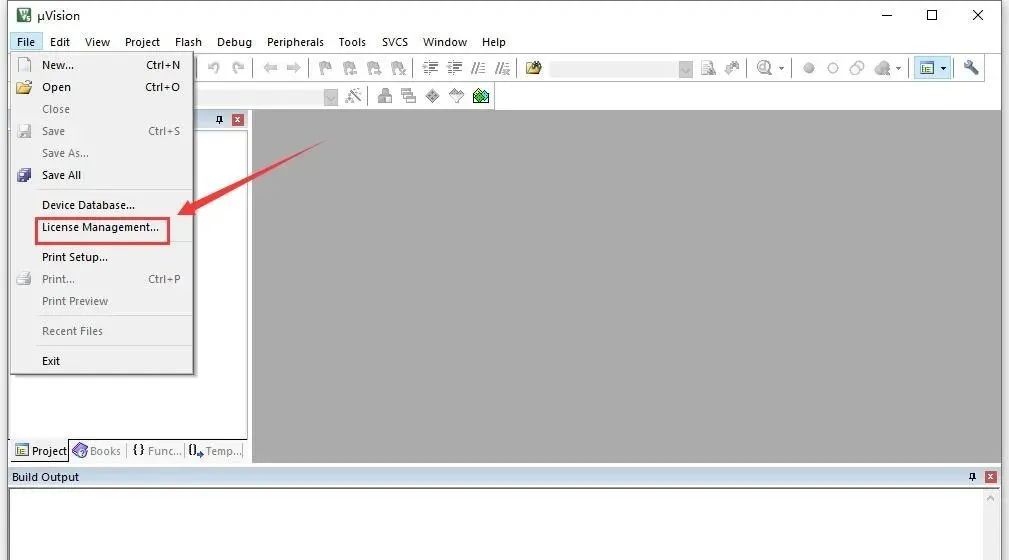Image resolution: width=1009 pixels, height=560 pixels.
Task: Click the File menu
Action: pyautogui.click(x=26, y=42)
